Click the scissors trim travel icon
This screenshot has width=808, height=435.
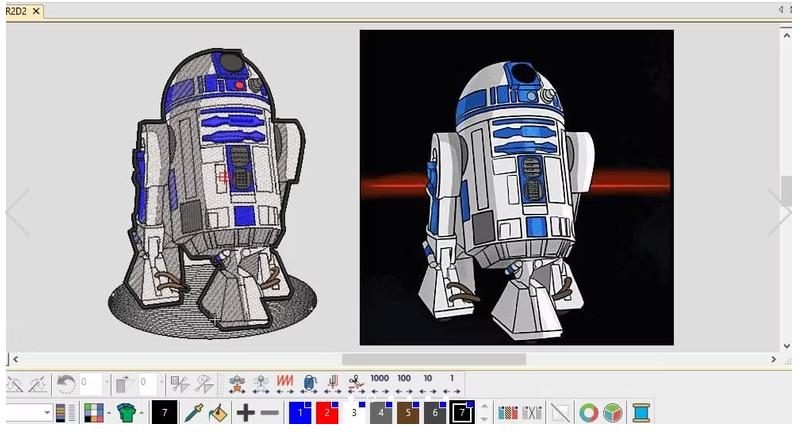coord(356,384)
